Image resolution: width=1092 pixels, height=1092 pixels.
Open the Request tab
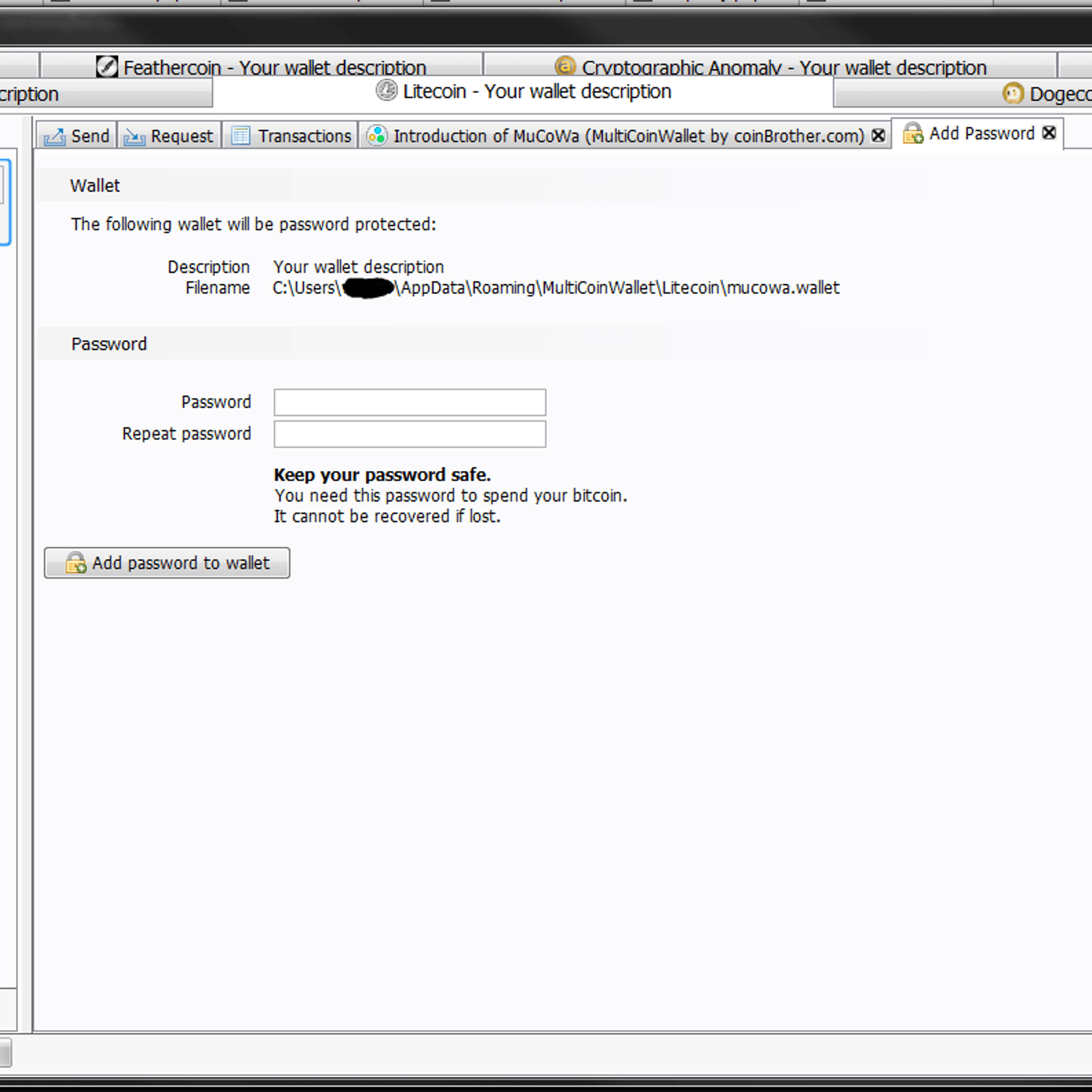click(x=169, y=136)
